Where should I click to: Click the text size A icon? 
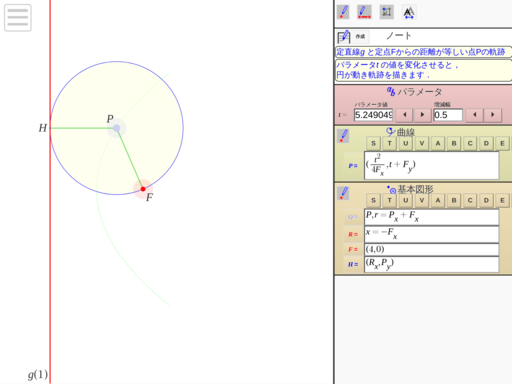[409, 12]
